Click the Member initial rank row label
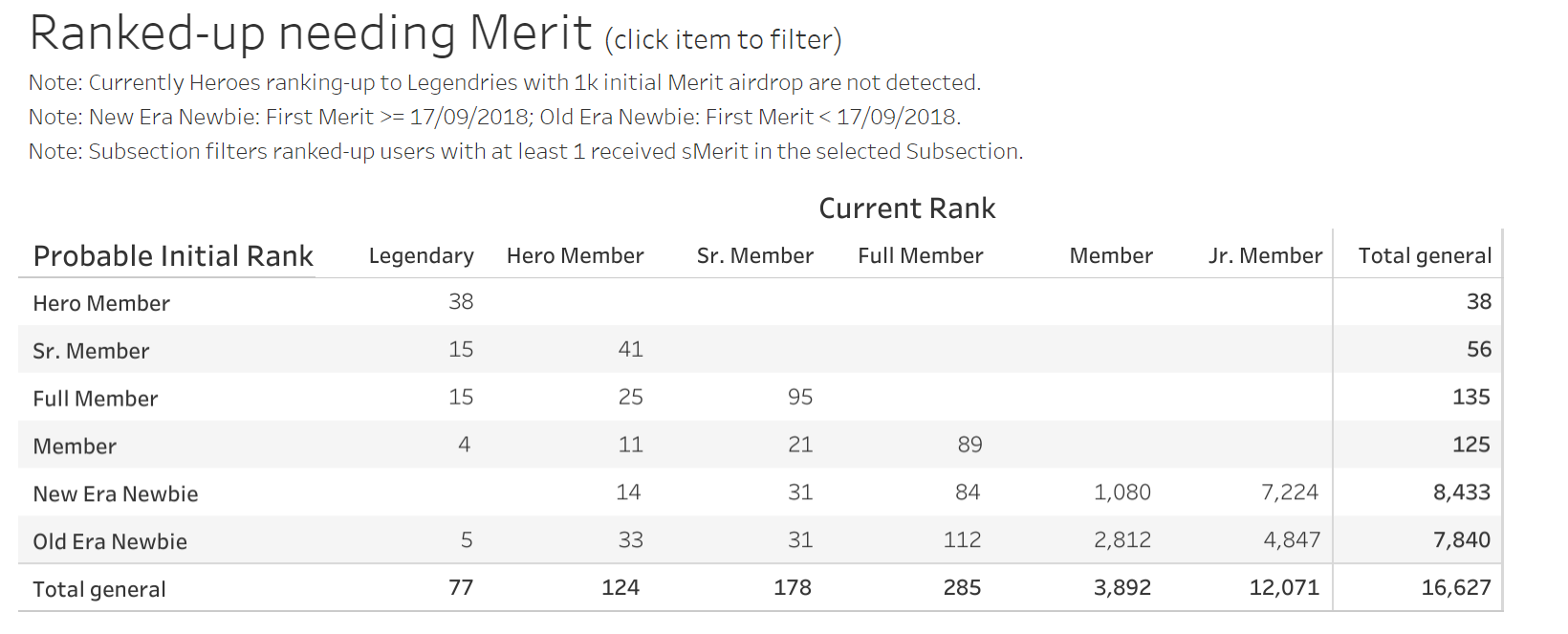1568x634 pixels. point(75,447)
